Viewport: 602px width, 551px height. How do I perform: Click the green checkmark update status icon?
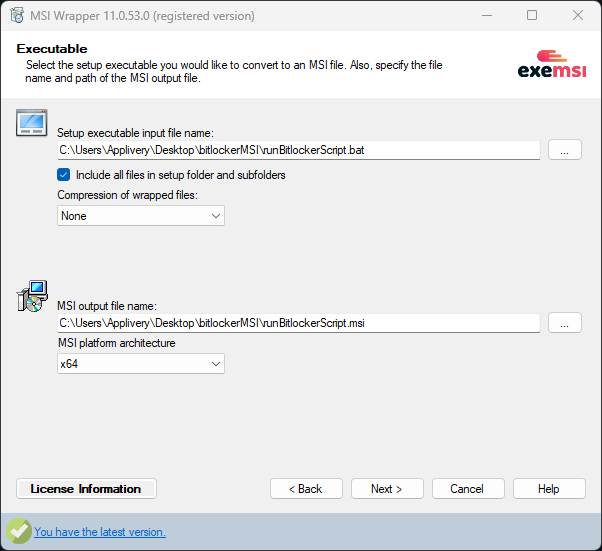tap(18, 531)
